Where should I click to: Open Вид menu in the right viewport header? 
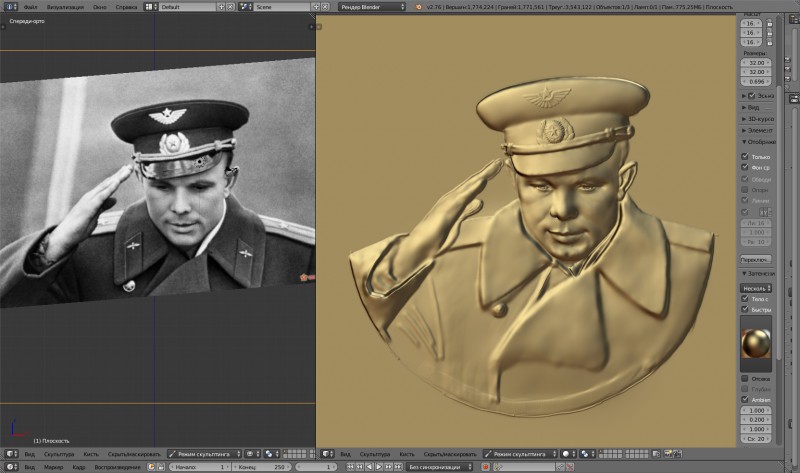pos(345,454)
